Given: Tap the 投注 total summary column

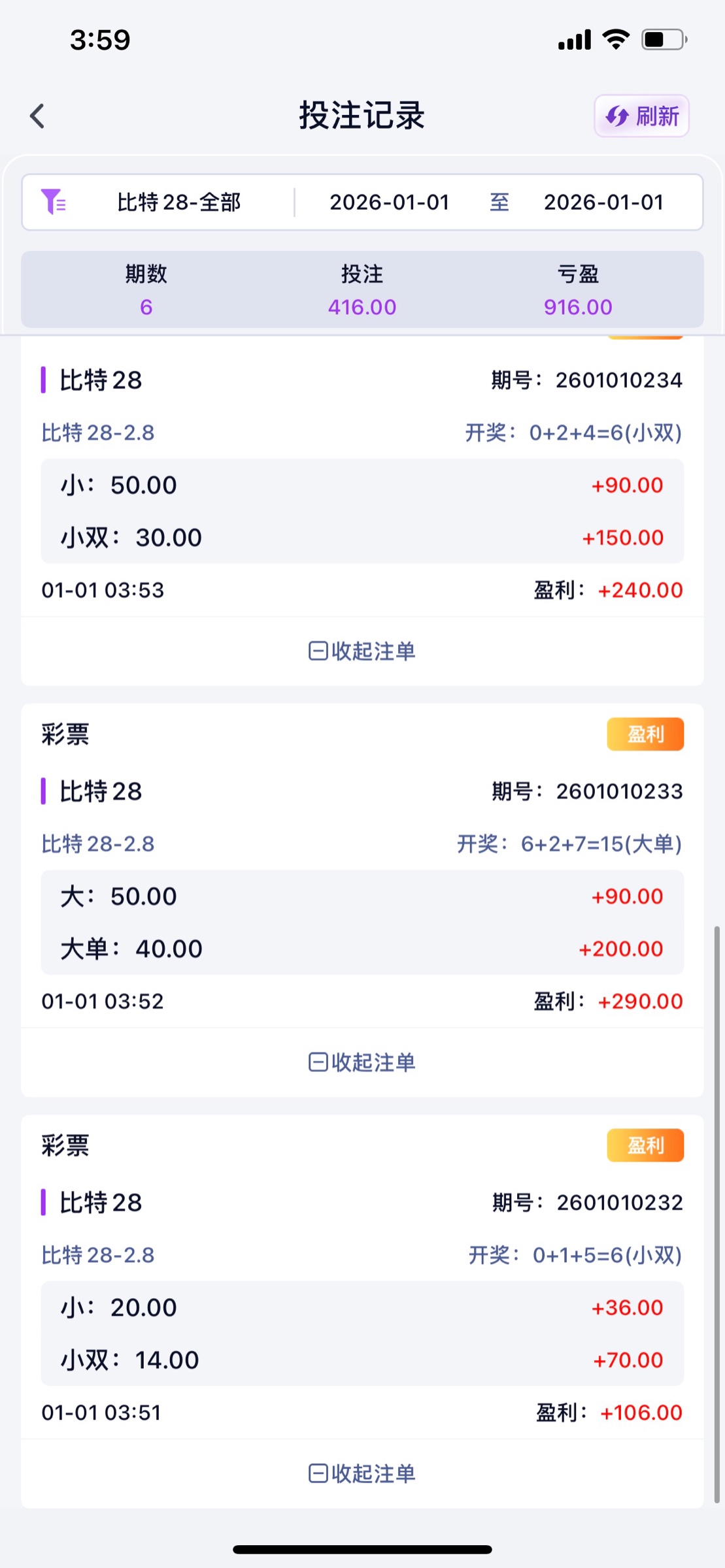Looking at the screenshot, I should pos(362,289).
